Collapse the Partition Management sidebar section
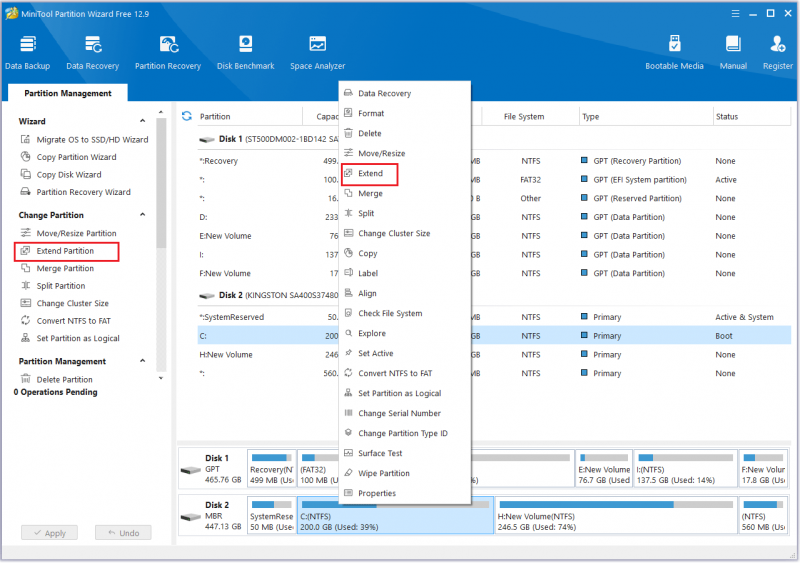The width and height of the screenshot is (800, 563). coord(142,361)
